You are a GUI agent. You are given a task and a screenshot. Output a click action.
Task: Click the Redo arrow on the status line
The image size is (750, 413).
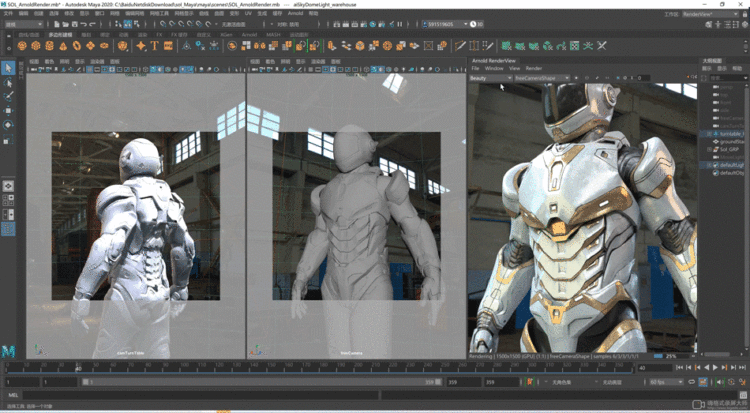[92, 24]
